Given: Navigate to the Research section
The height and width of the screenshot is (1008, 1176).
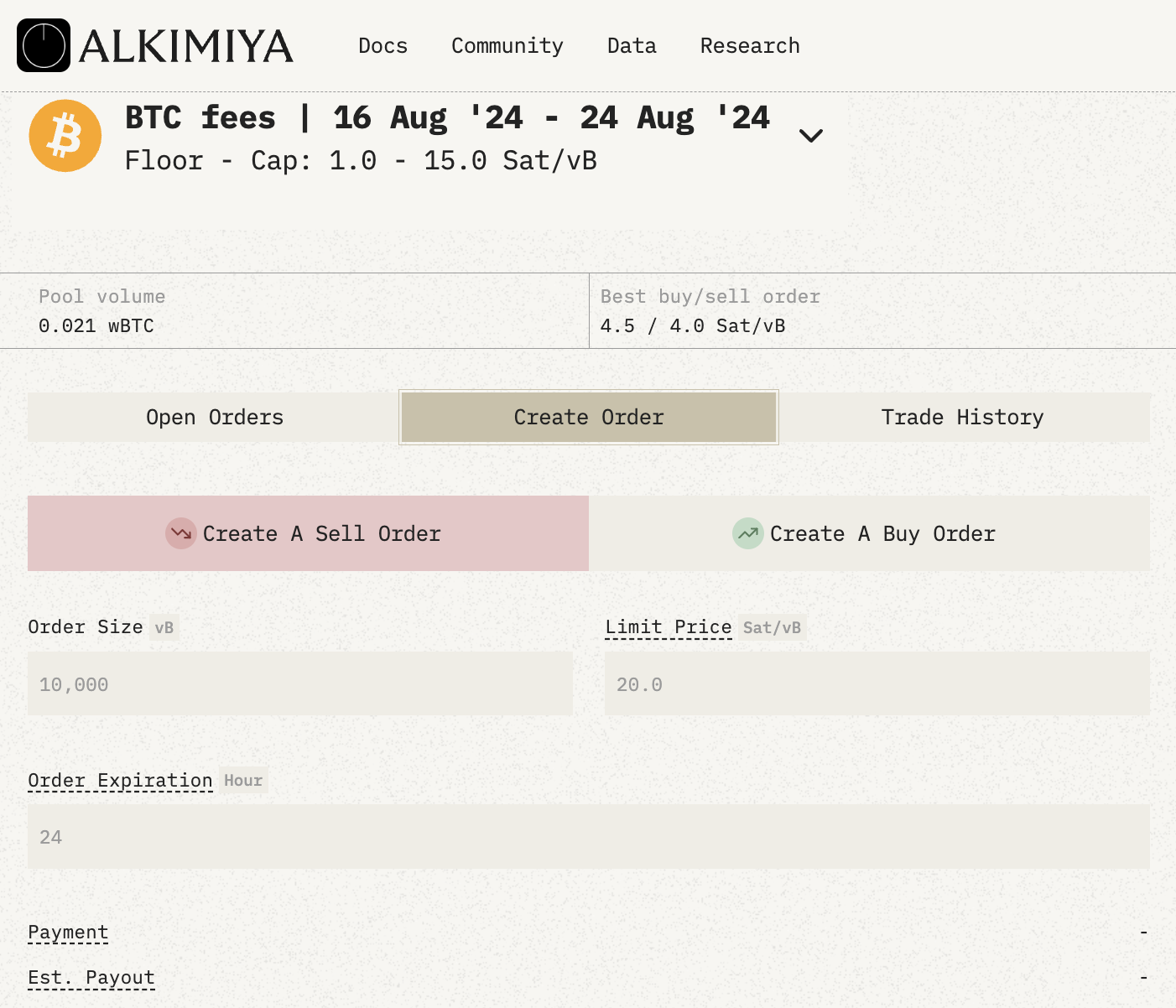Looking at the screenshot, I should (x=751, y=45).
